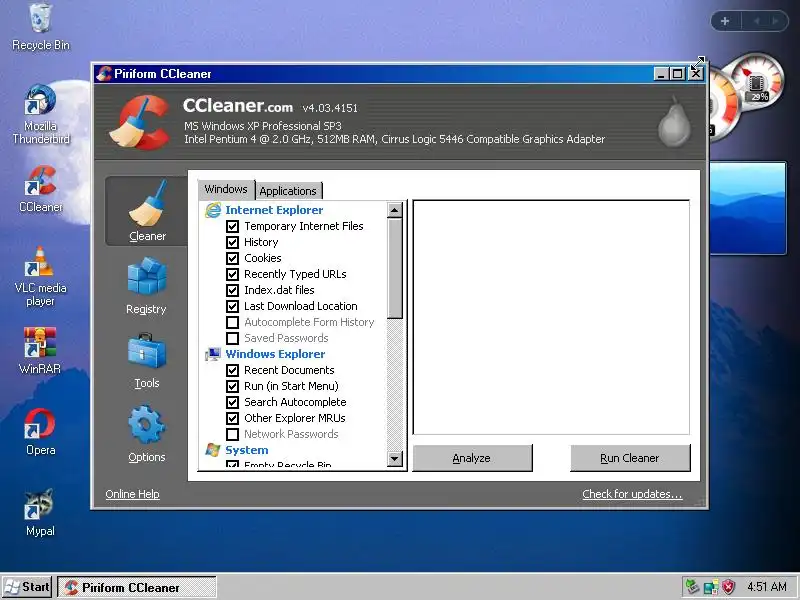The height and width of the screenshot is (600, 800).
Task: Open the Cleaner section in sidebar
Action: 147,211
